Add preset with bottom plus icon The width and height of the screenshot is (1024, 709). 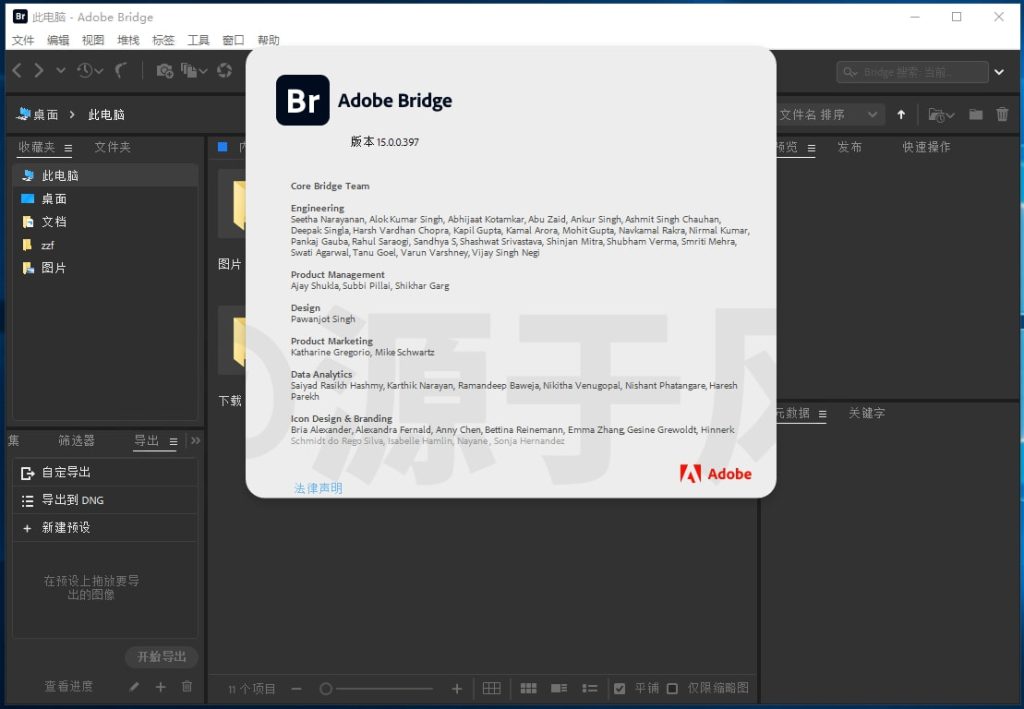click(161, 687)
